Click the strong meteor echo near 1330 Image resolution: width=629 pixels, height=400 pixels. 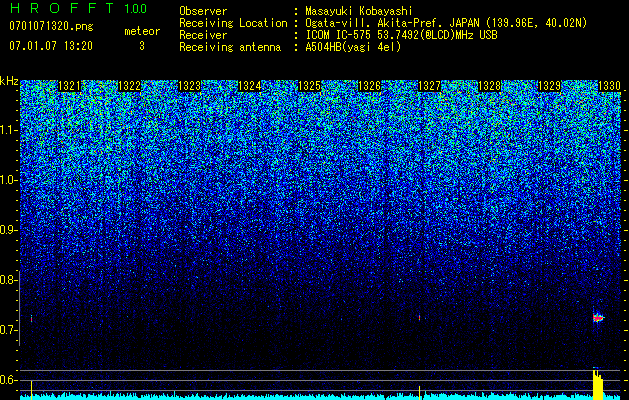(x=598, y=318)
